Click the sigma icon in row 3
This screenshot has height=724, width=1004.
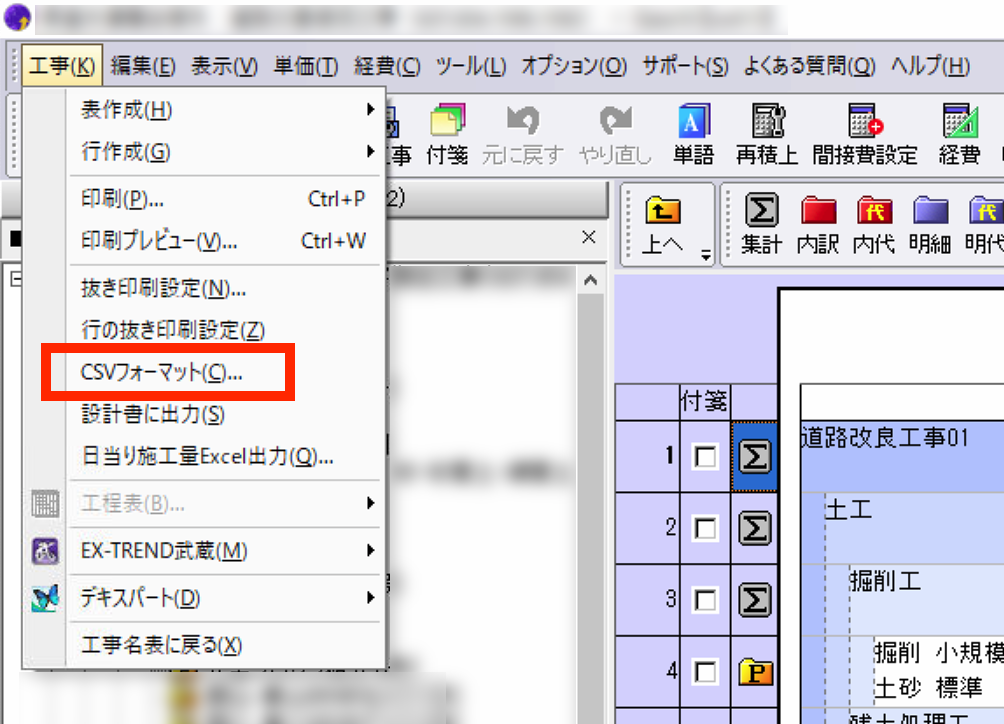click(755, 600)
